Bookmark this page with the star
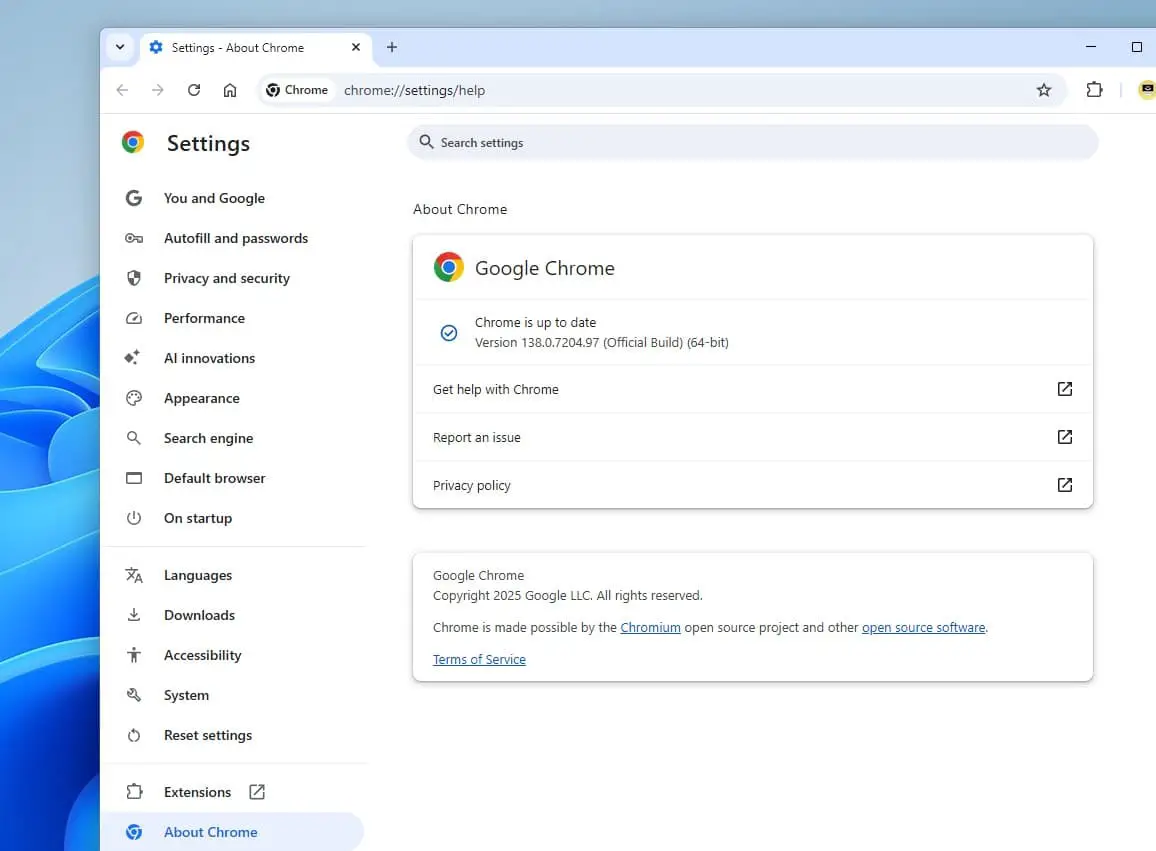Image resolution: width=1156 pixels, height=851 pixels. click(1044, 90)
